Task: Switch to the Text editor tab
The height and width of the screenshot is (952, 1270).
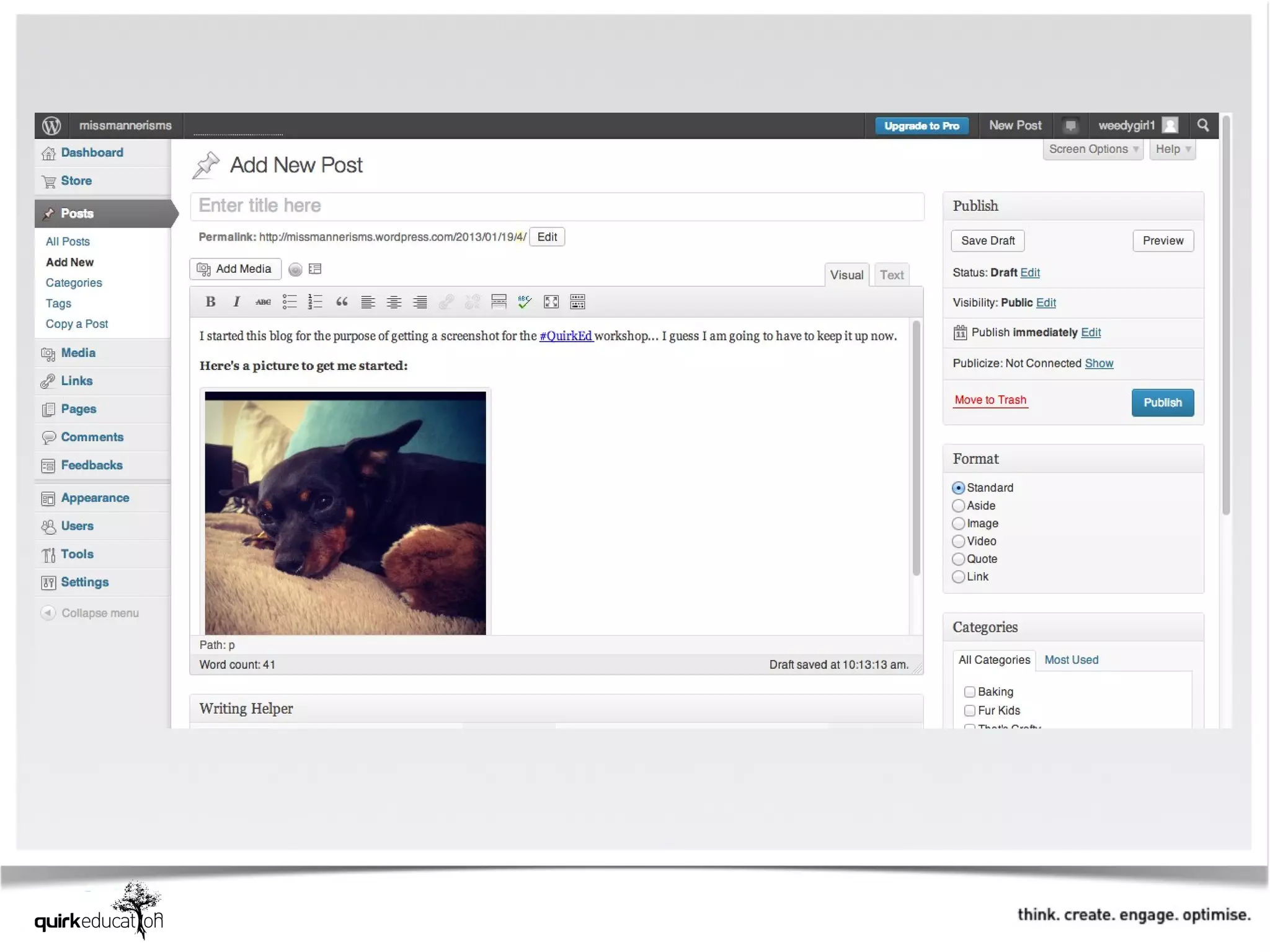Action: pyautogui.click(x=891, y=275)
